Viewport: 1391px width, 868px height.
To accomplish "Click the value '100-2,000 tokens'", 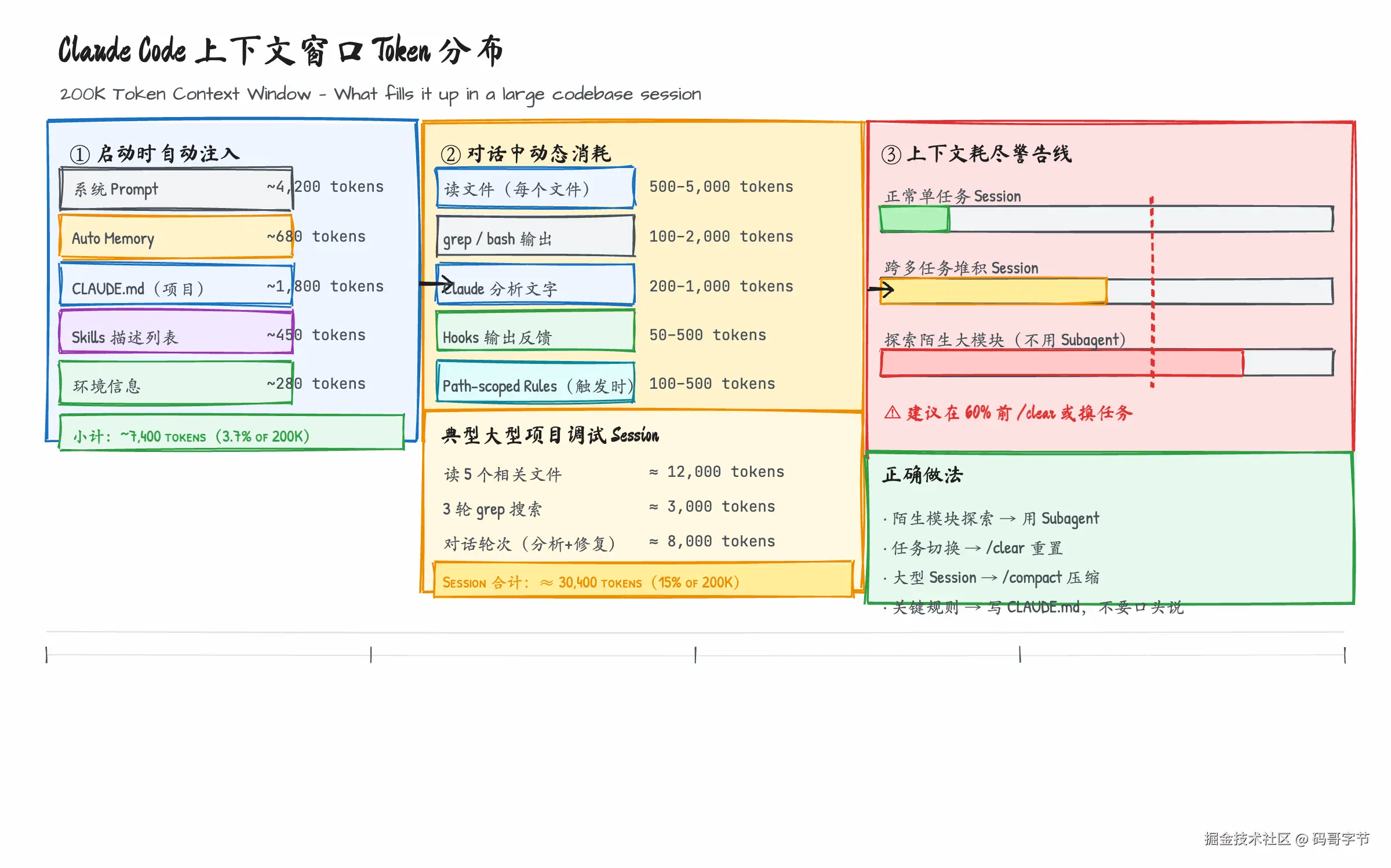I will (x=721, y=236).
